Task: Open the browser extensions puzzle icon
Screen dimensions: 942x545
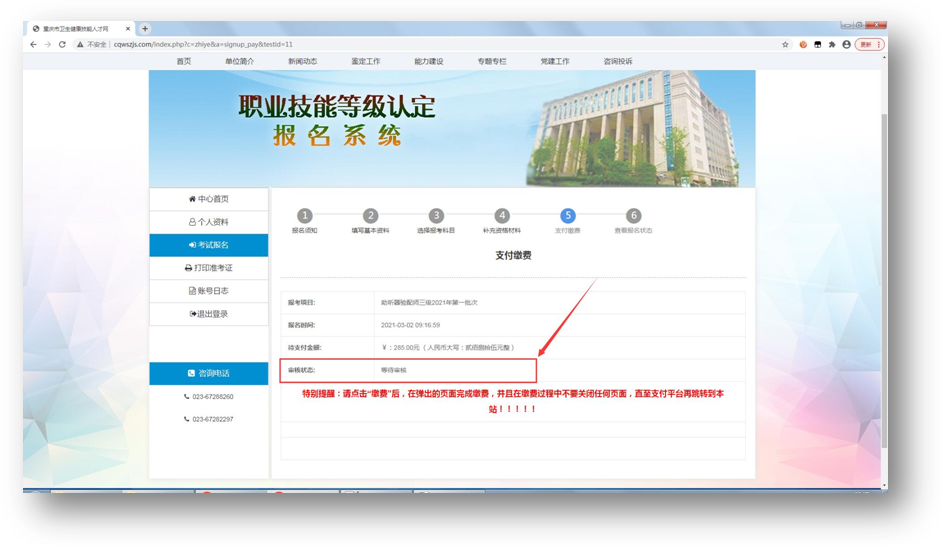Action: tap(832, 45)
